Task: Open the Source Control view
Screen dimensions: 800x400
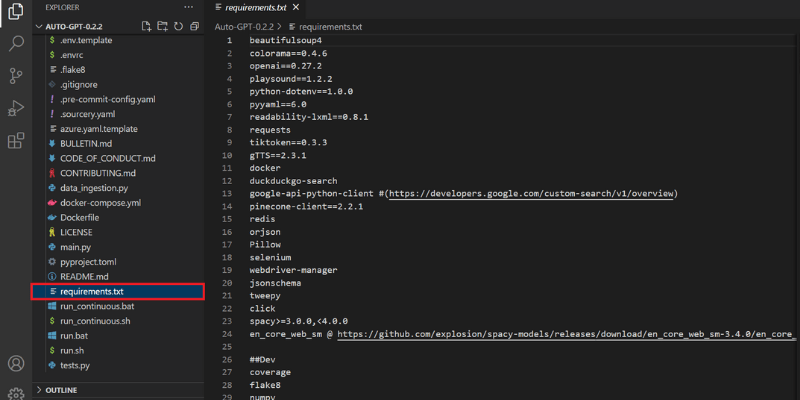Action: [x=16, y=77]
